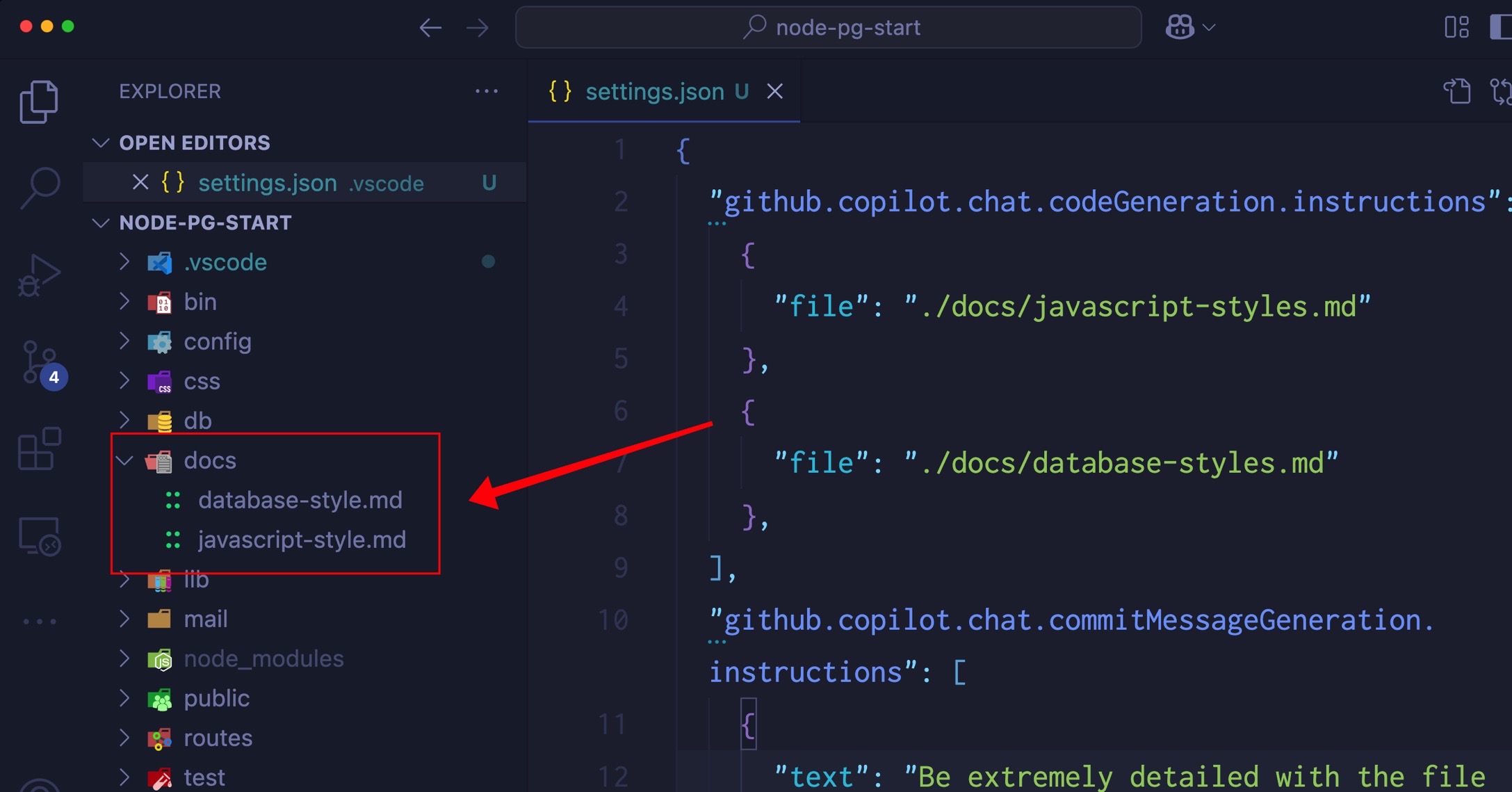Screen dimensions: 1512x792
Task: Customize layout using the layout icon
Action: pos(1456,27)
